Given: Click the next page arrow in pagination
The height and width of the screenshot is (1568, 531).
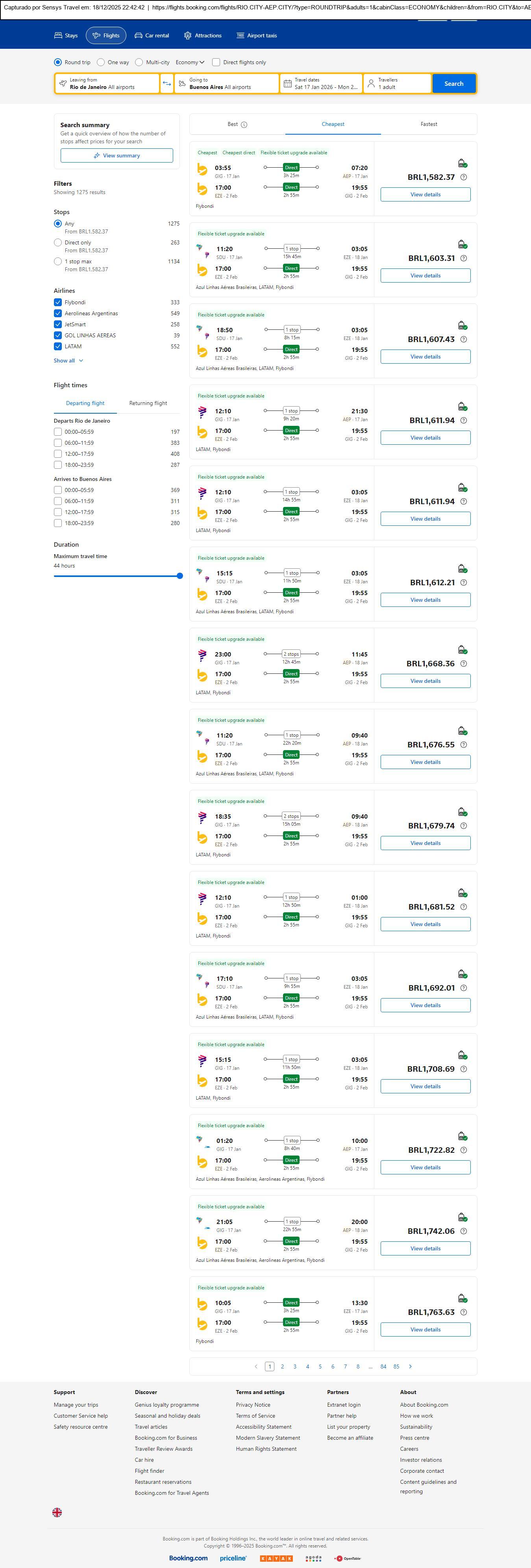Looking at the screenshot, I should pyautogui.click(x=410, y=1366).
